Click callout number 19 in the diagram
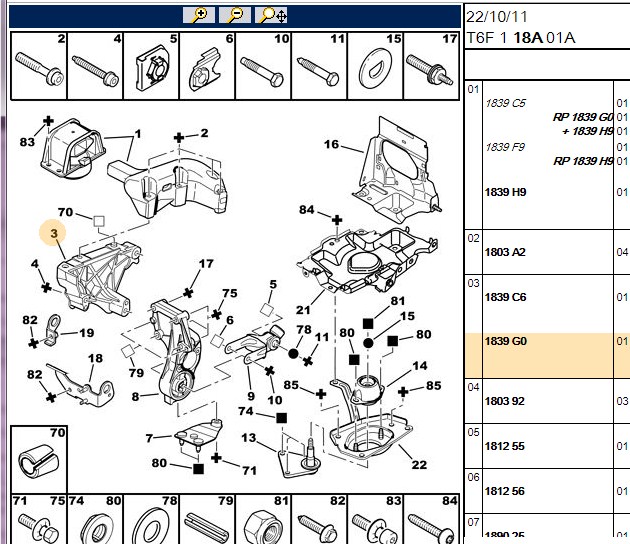Image resolution: width=630 pixels, height=544 pixels. click(86, 333)
